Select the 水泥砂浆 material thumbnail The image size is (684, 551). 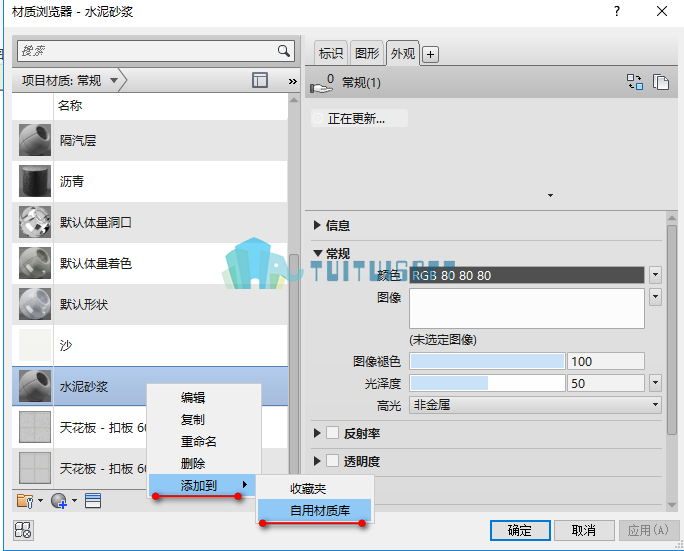(x=35, y=386)
